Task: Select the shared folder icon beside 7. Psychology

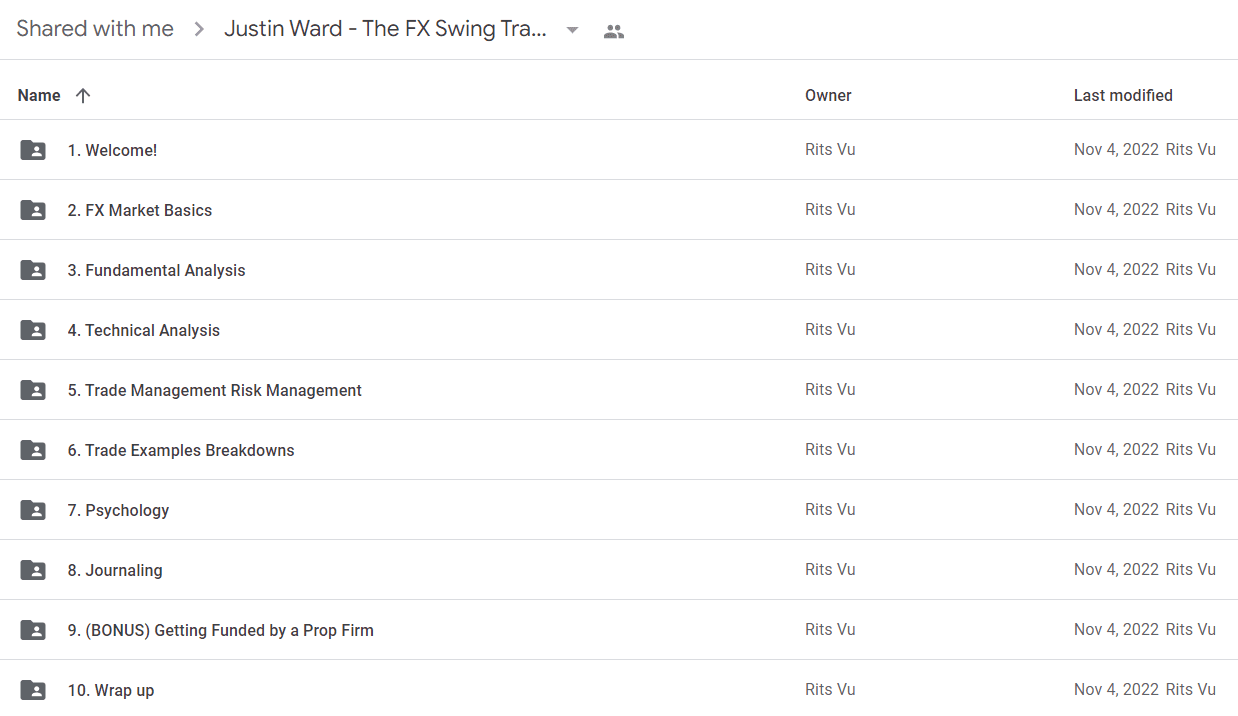Action: (33, 510)
